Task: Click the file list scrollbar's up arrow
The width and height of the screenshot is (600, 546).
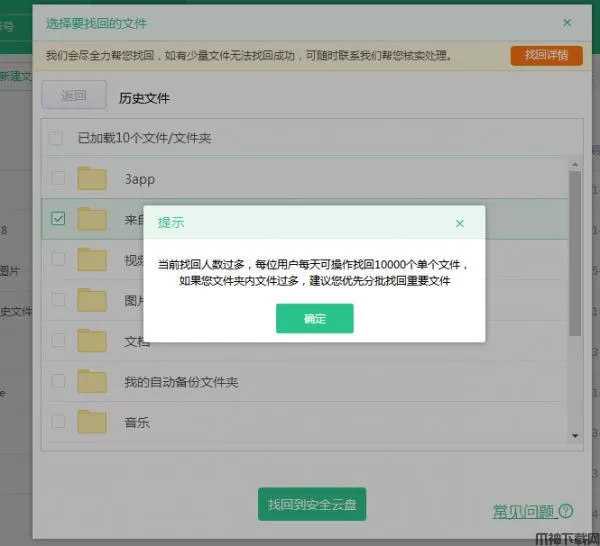Action: pyautogui.click(x=575, y=163)
